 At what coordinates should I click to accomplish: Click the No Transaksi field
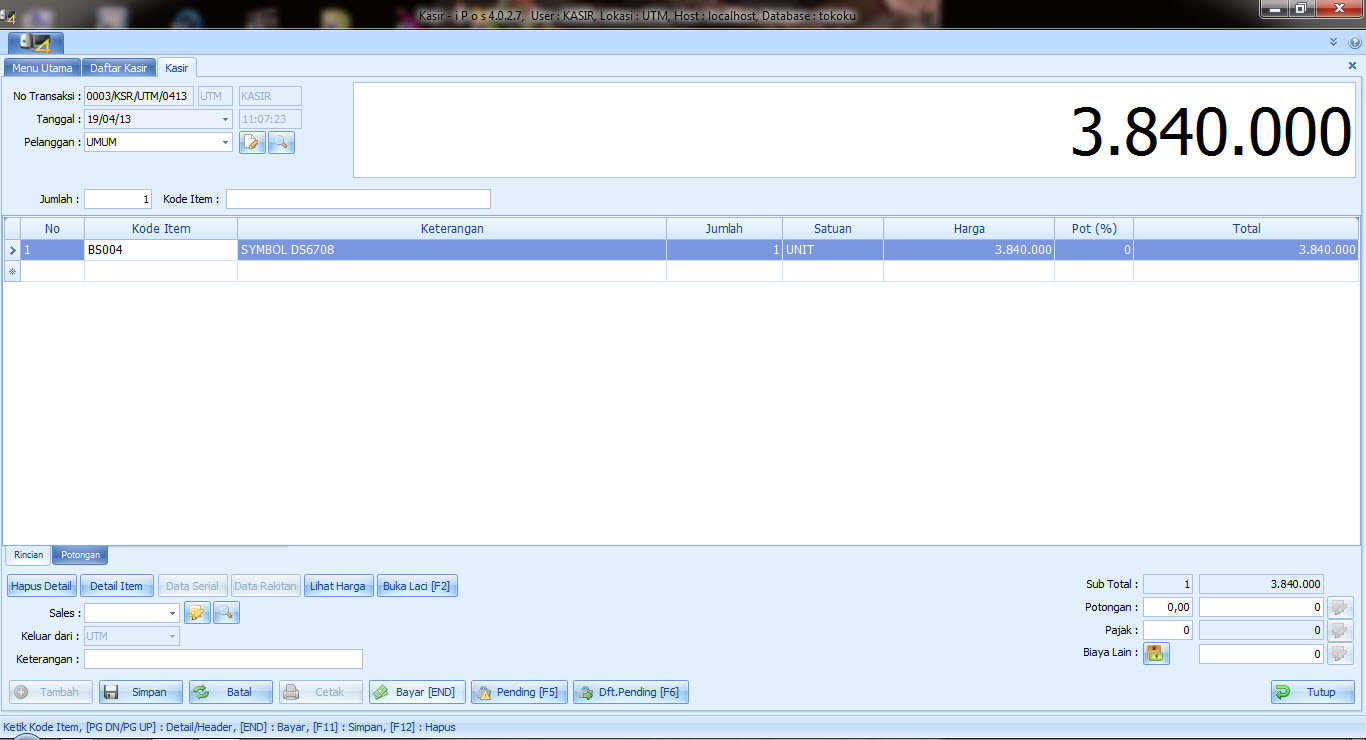pyautogui.click(x=139, y=96)
